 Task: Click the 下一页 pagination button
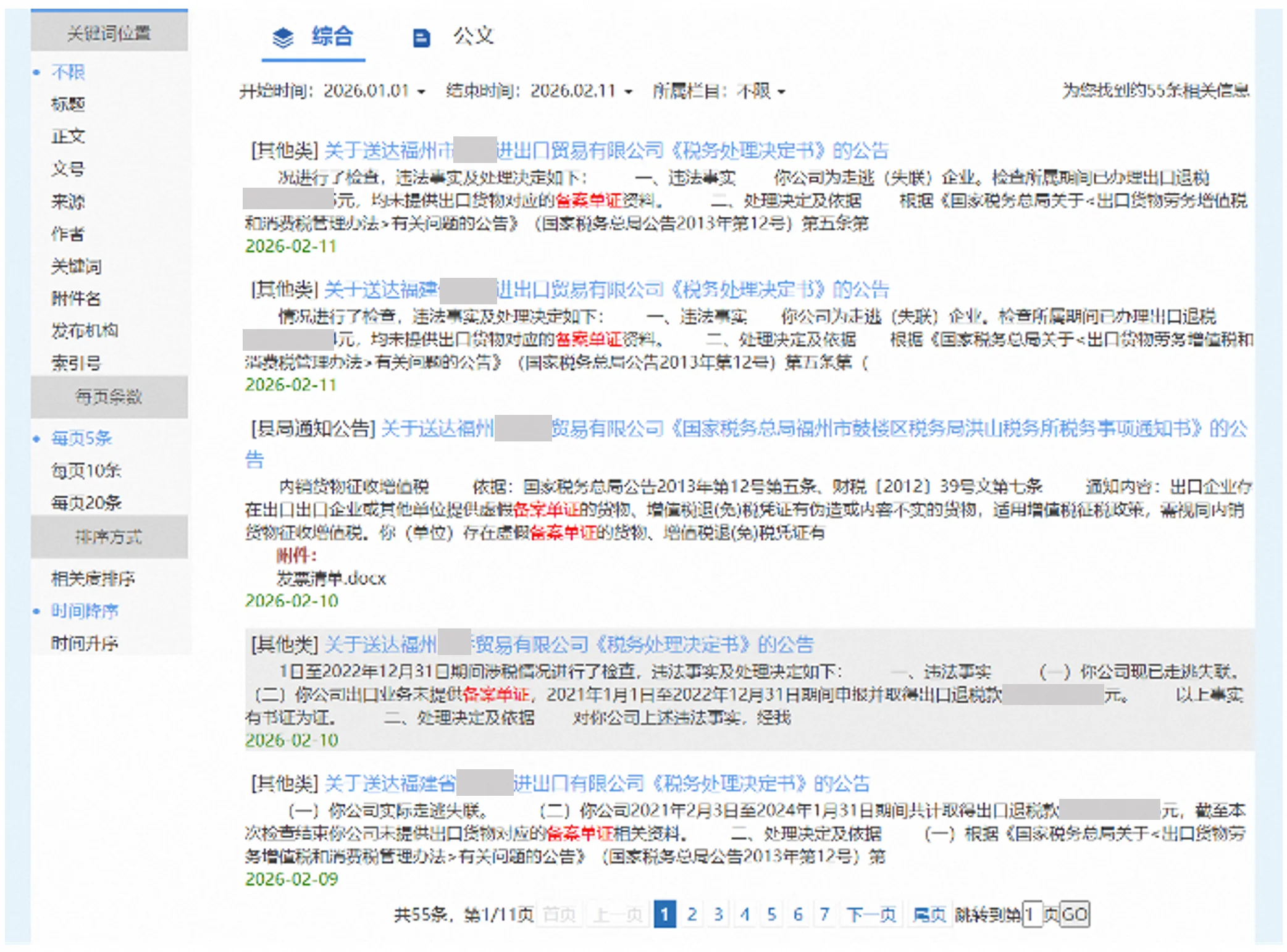[871, 914]
